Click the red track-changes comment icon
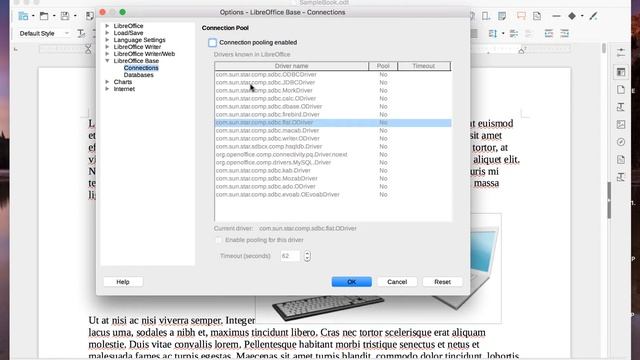Screen dimensions: 640x360 521,16
